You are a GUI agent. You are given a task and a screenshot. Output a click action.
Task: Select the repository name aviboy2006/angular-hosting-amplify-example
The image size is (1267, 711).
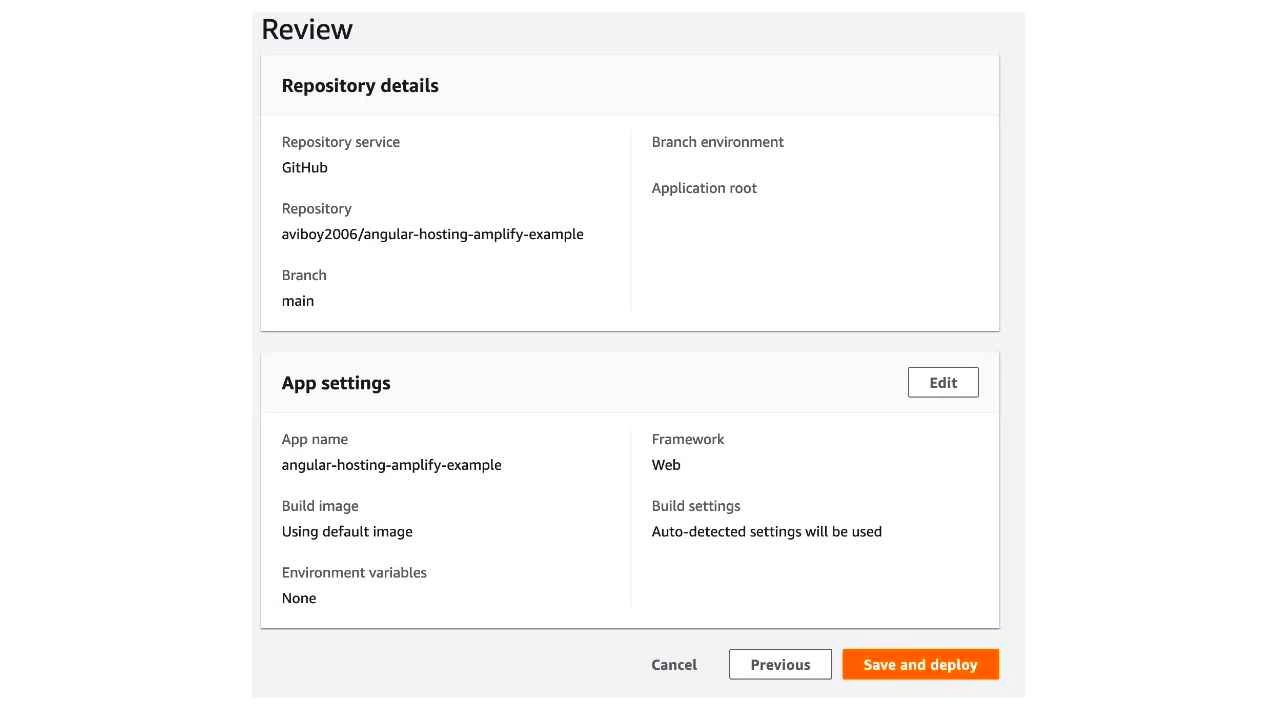coord(433,234)
